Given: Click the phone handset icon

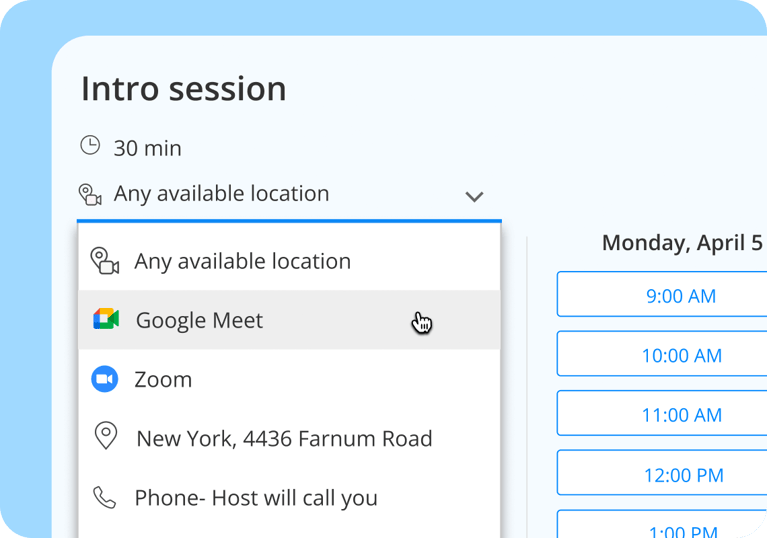Looking at the screenshot, I should pos(105,497).
